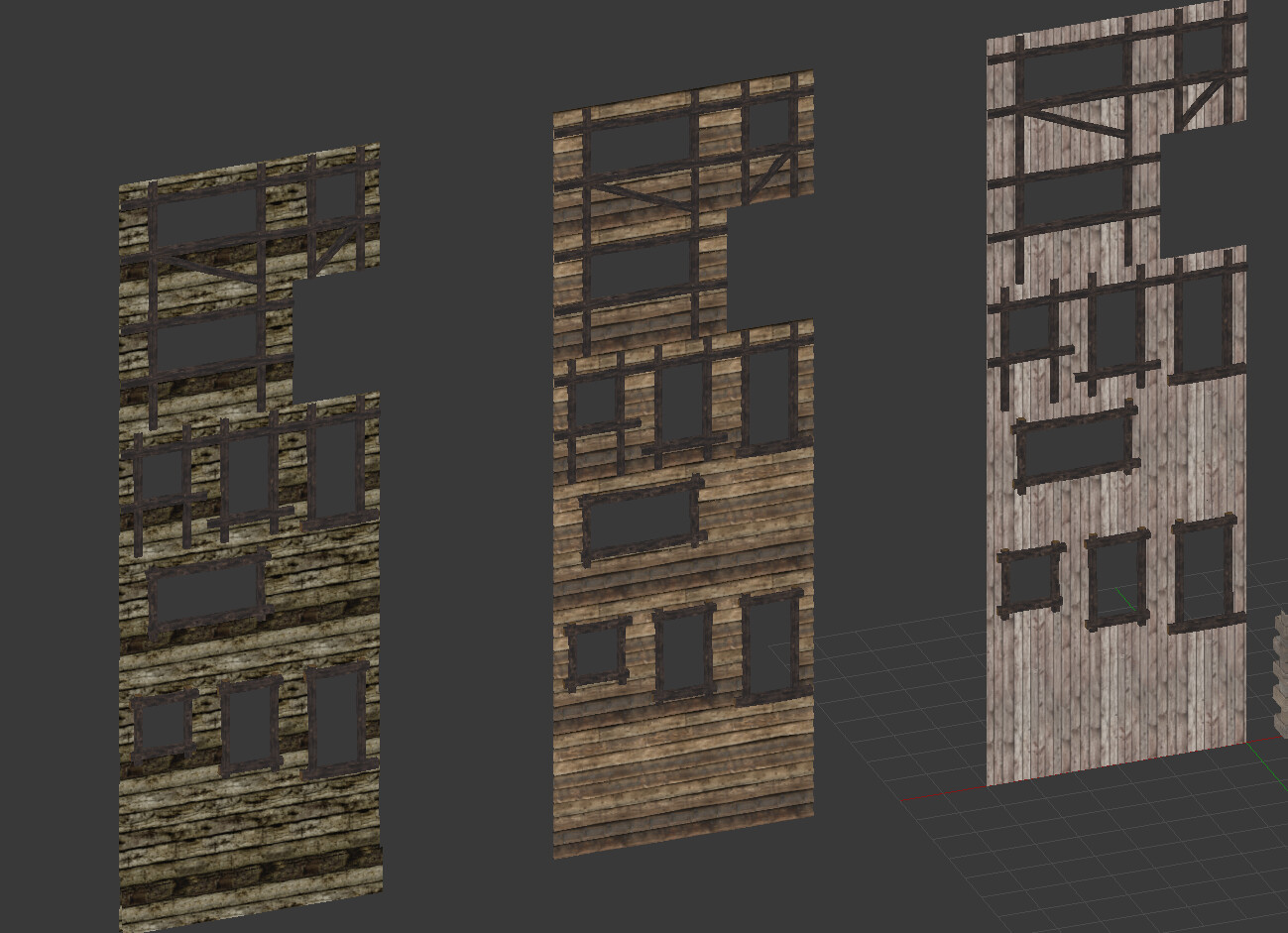Screen dimensions: 1288x933
Task: Click the red X-axis grid line
Action: click(942, 796)
